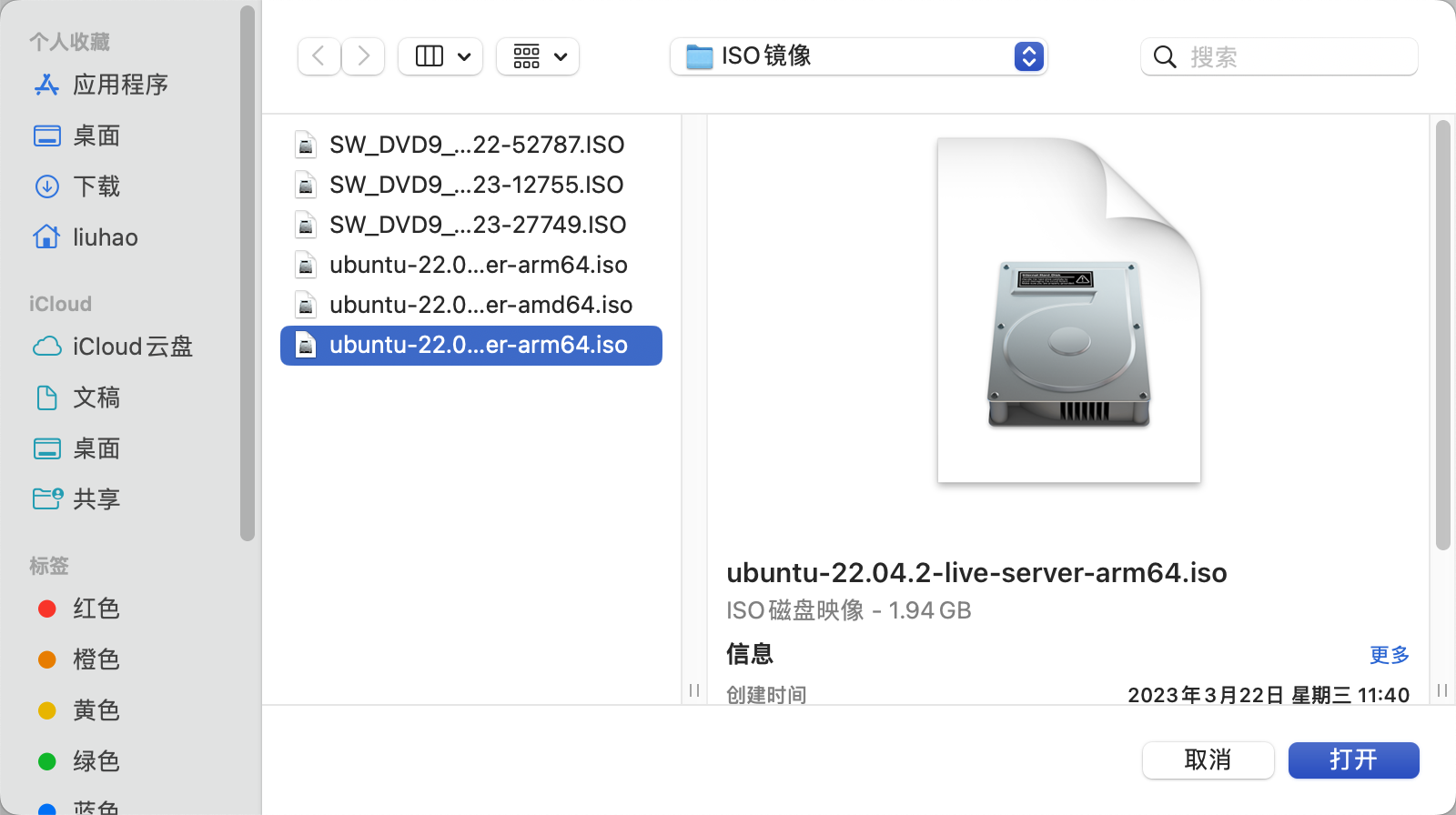
Task: Click the preview pane vertical scrollbar
Action: click(x=1442, y=335)
